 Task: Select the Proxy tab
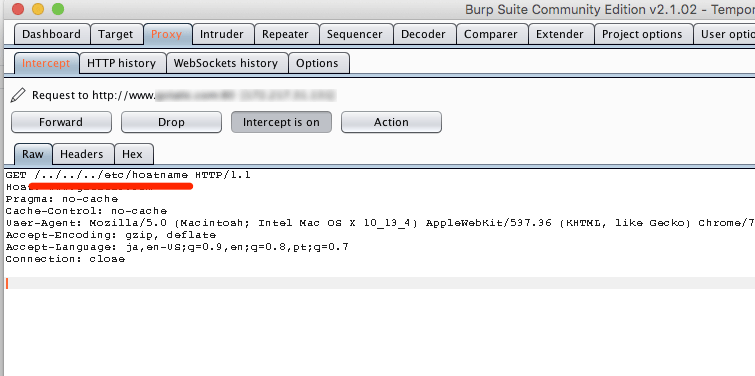point(167,34)
